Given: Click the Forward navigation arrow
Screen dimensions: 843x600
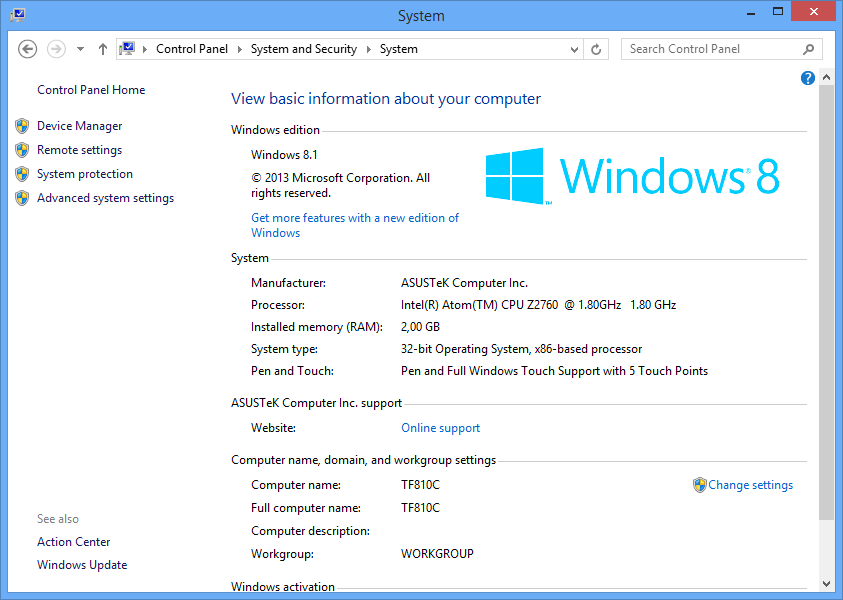Looking at the screenshot, I should [56, 49].
